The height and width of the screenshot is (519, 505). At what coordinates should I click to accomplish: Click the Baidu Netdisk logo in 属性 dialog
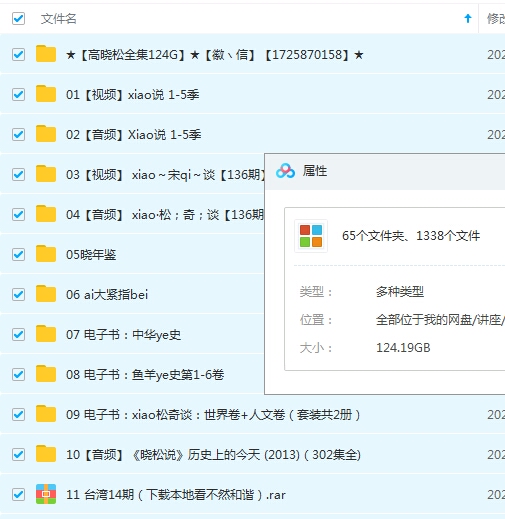(285, 171)
